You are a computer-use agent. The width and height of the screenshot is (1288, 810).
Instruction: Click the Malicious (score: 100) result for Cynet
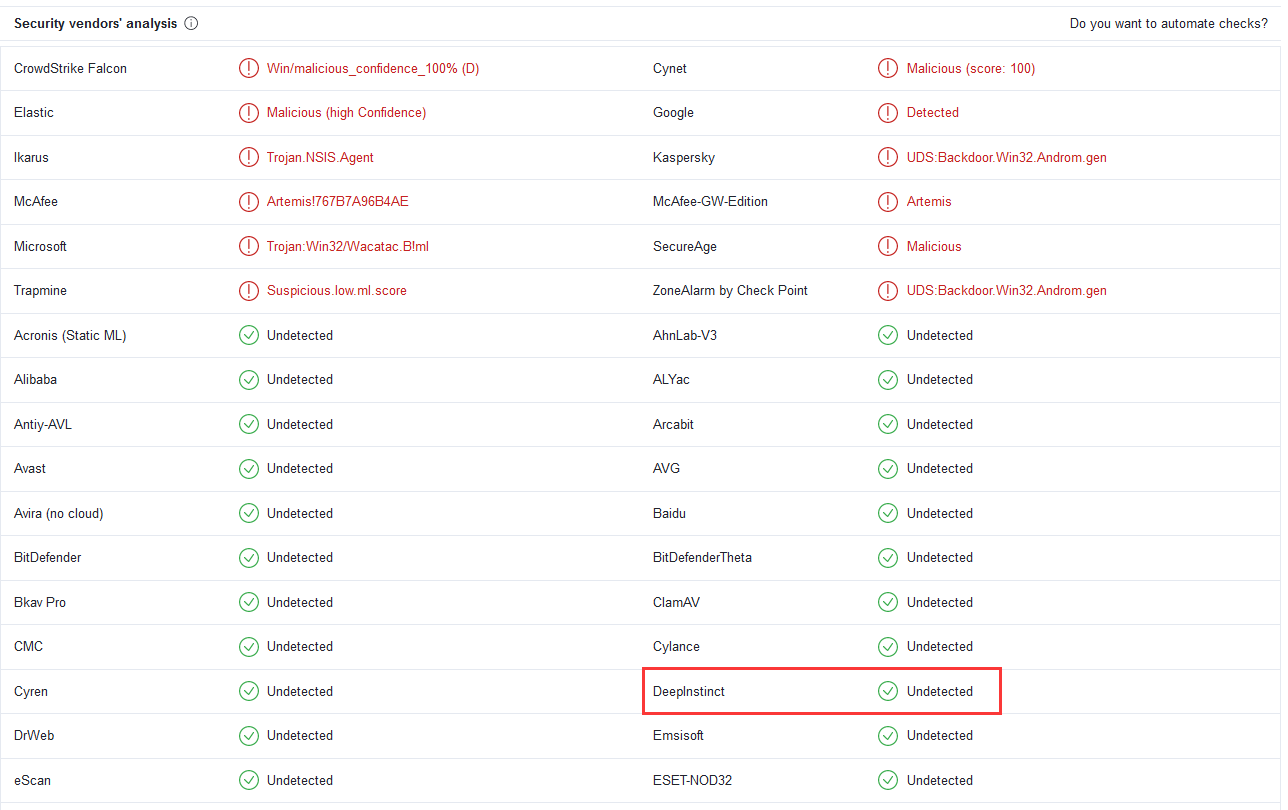coord(970,69)
